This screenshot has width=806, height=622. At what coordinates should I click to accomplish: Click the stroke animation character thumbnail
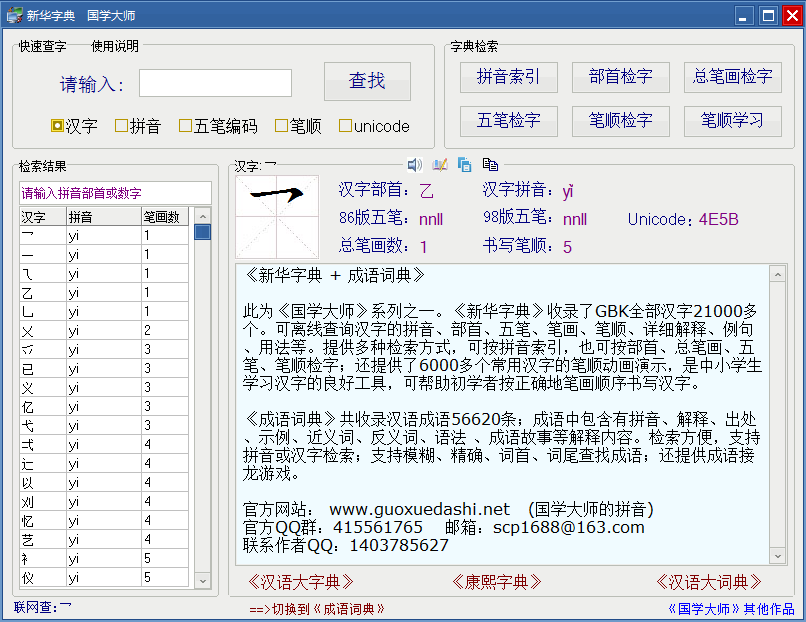pos(277,216)
